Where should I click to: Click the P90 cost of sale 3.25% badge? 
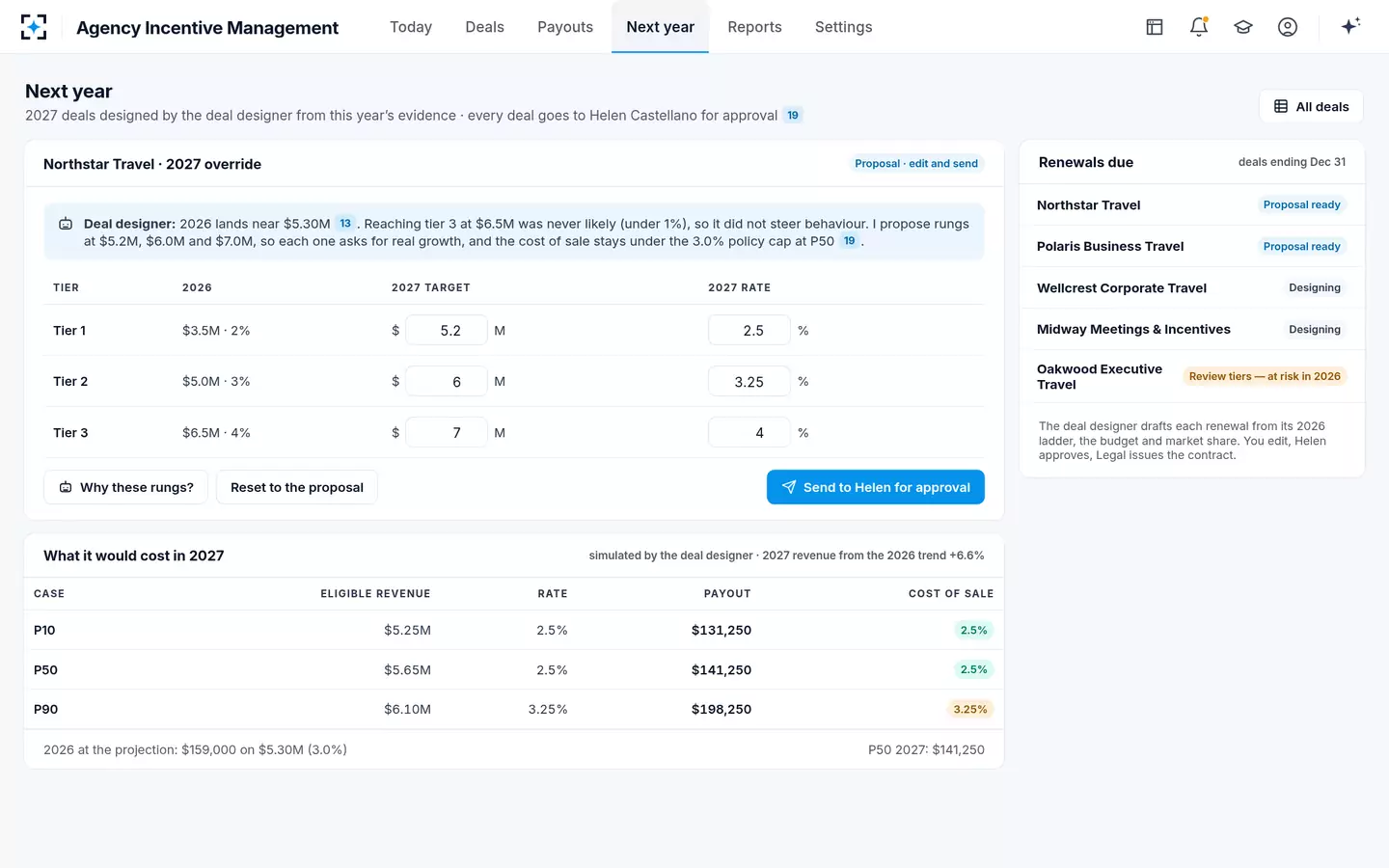pos(970,709)
